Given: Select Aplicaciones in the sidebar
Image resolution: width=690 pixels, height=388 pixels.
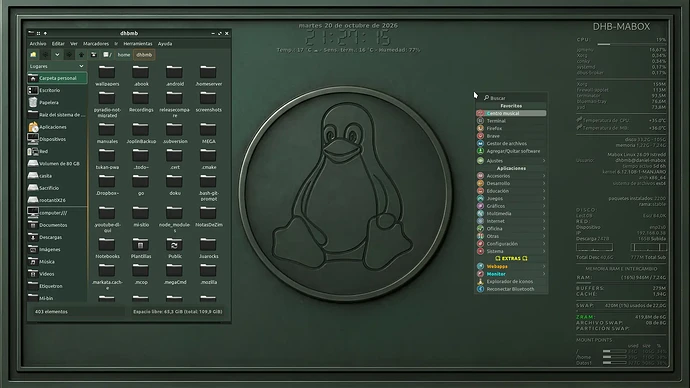Looking at the screenshot, I should [57, 127].
